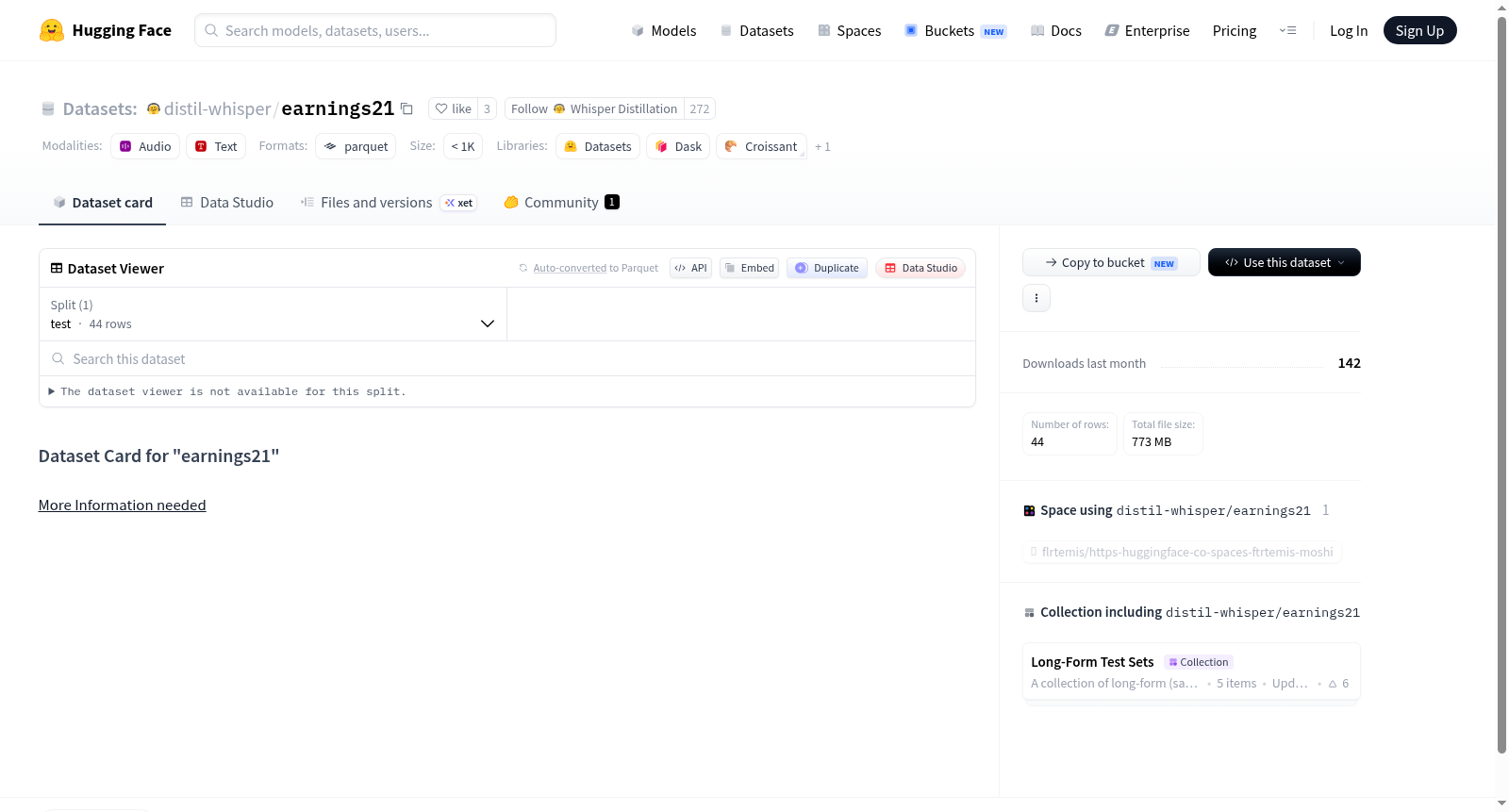Click Copy to bucket button
1509x812 pixels.
[1111, 262]
